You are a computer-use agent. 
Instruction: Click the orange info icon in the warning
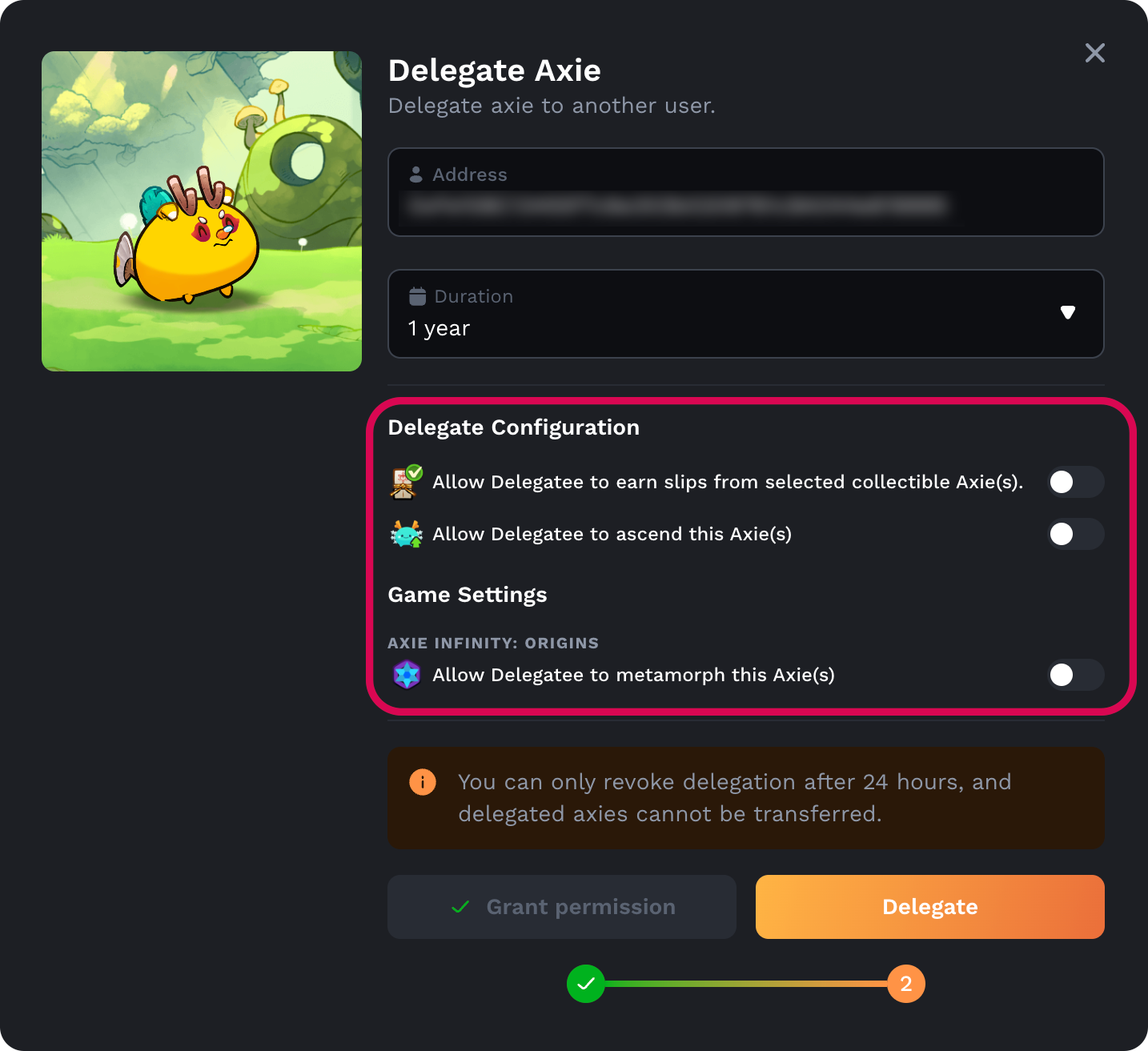[x=423, y=782]
